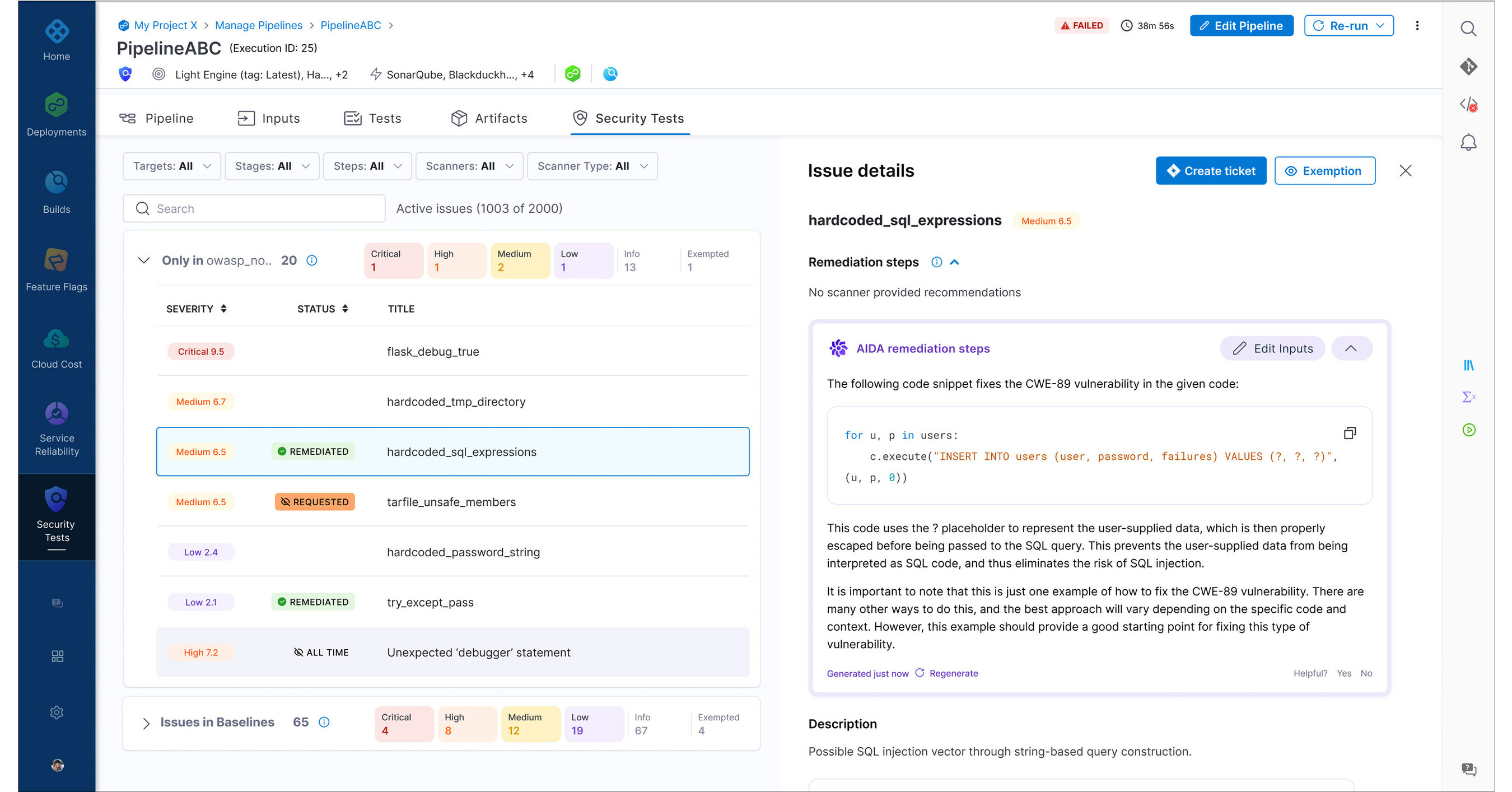Click the Create ticket button

click(1211, 170)
